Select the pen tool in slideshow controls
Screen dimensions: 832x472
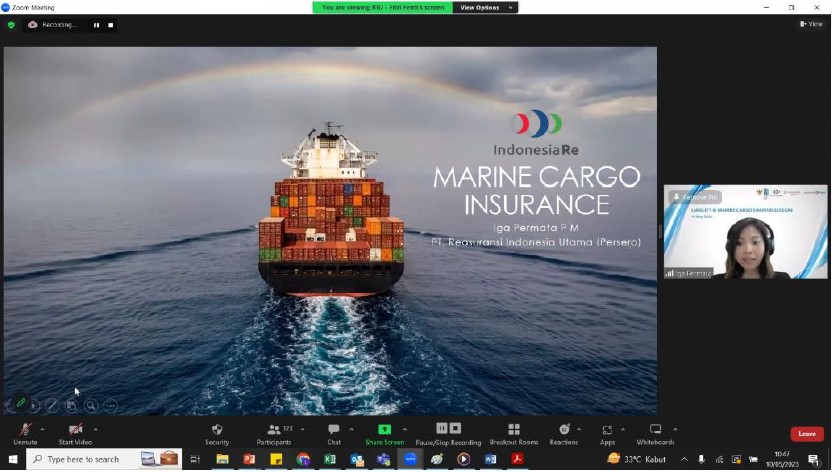(52, 406)
